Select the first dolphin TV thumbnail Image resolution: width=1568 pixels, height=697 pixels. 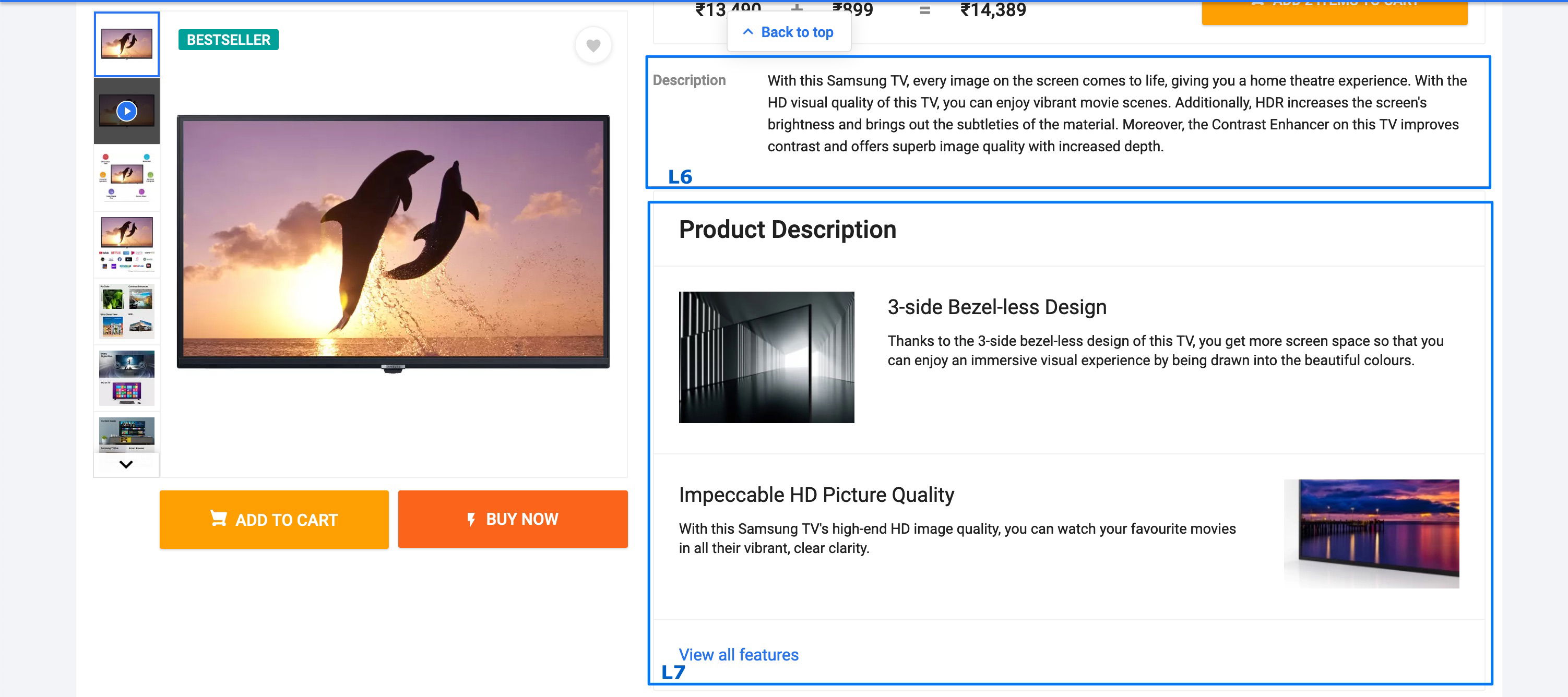tap(127, 44)
